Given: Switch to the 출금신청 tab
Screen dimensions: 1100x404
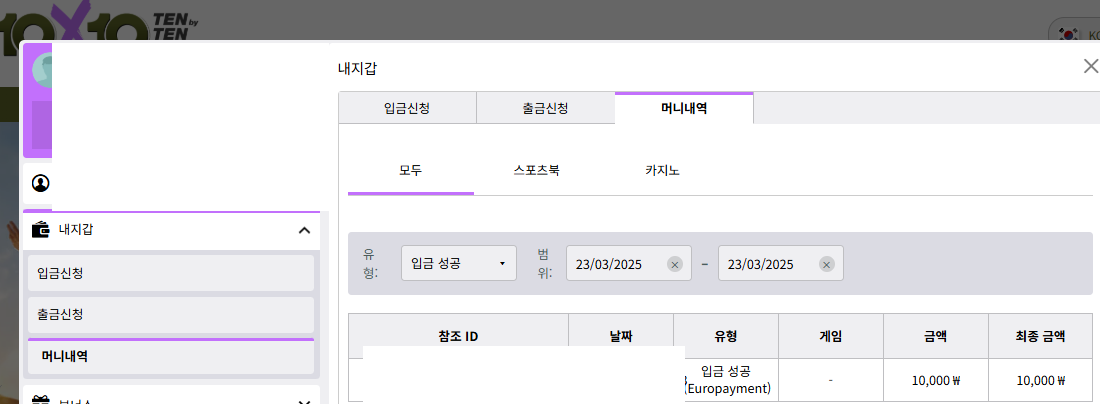Looking at the screenshot, I should click(x=545, y=108).
